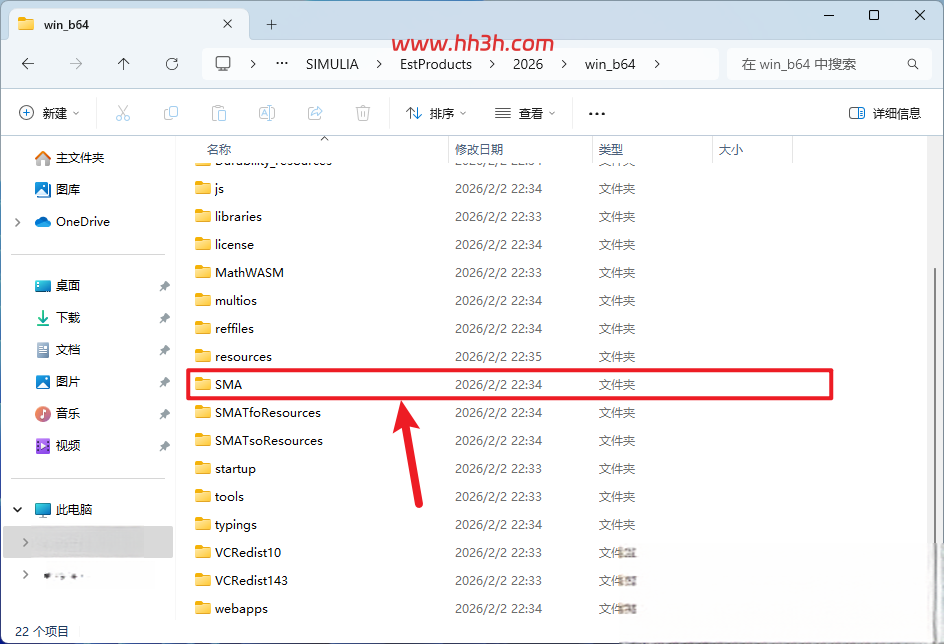Open 视频 quick access item
Image resolution: width=944 pixels, height=644 pixels.
click(58, 445)
